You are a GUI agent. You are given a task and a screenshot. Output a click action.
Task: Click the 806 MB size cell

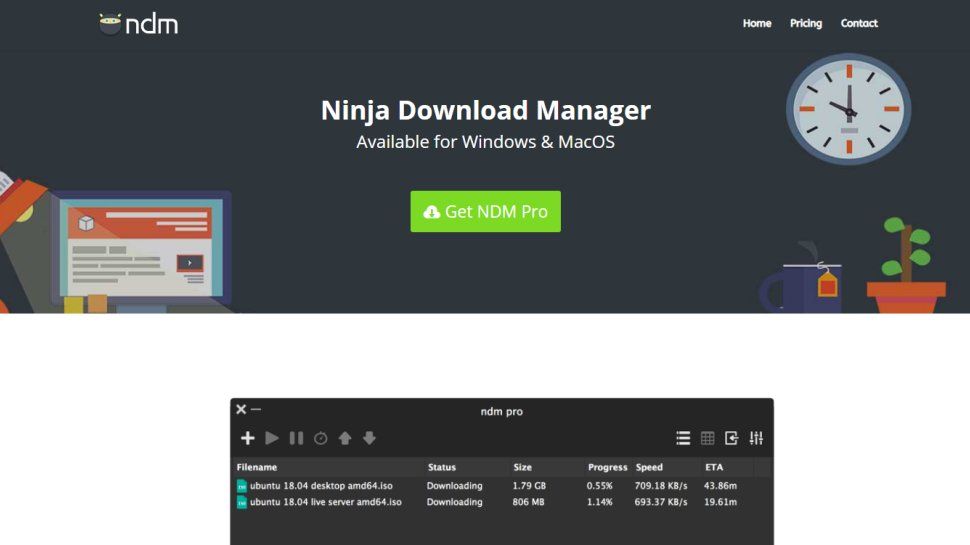click(x=528, y=502)
